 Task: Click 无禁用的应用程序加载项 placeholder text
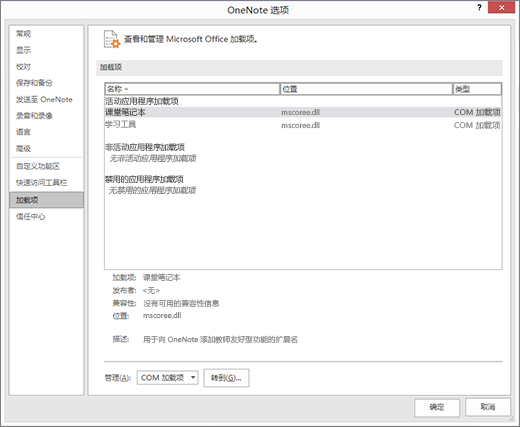(152, 190)
